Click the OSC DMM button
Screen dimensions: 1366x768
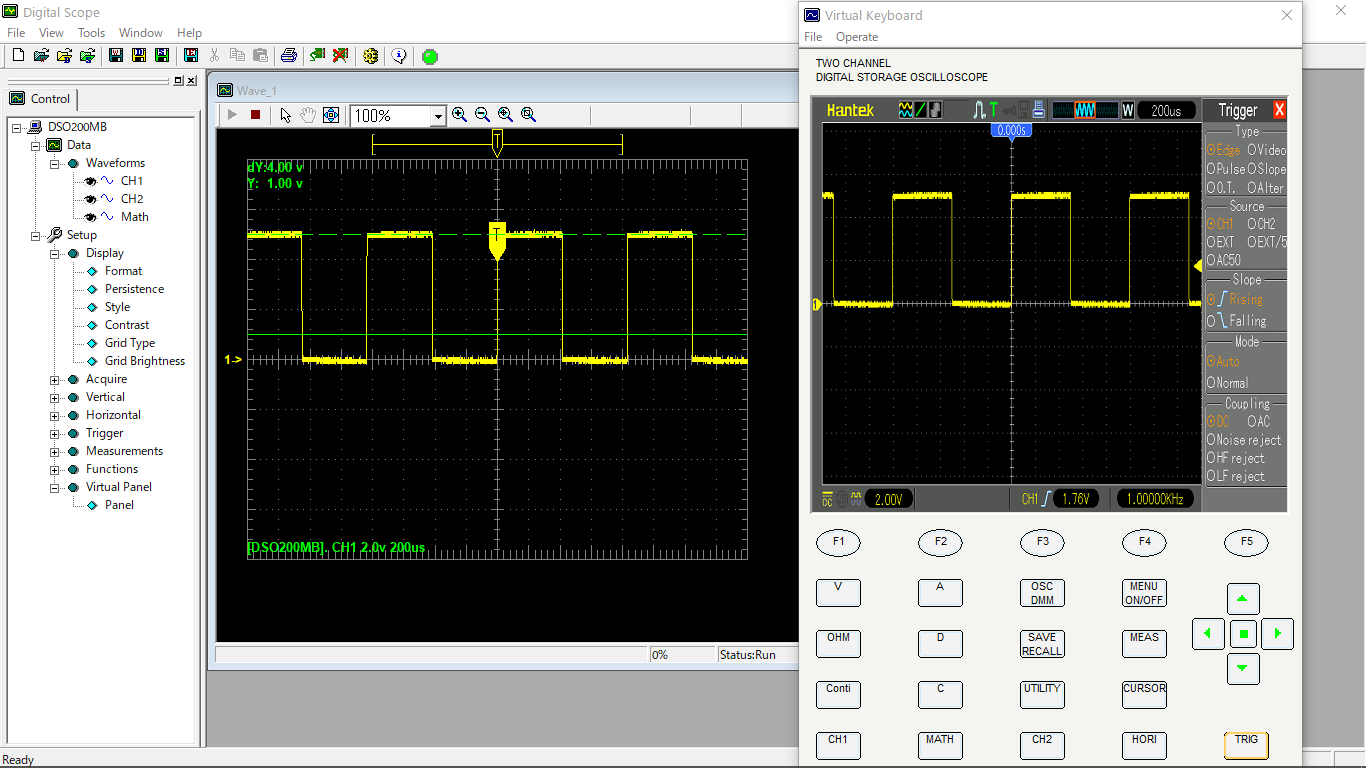click(x=1042, y=593)
